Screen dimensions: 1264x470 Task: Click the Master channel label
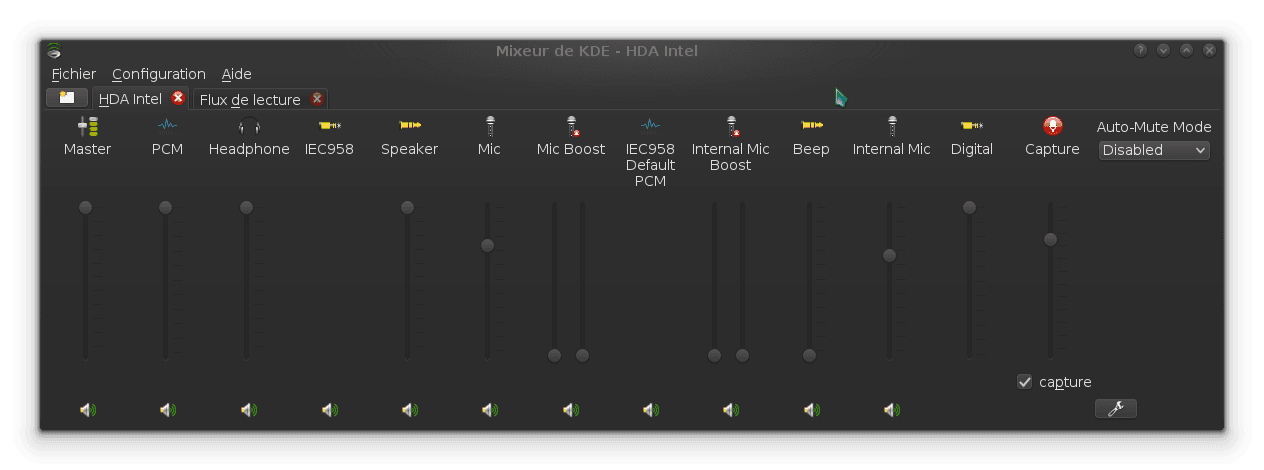pos(88,149)
